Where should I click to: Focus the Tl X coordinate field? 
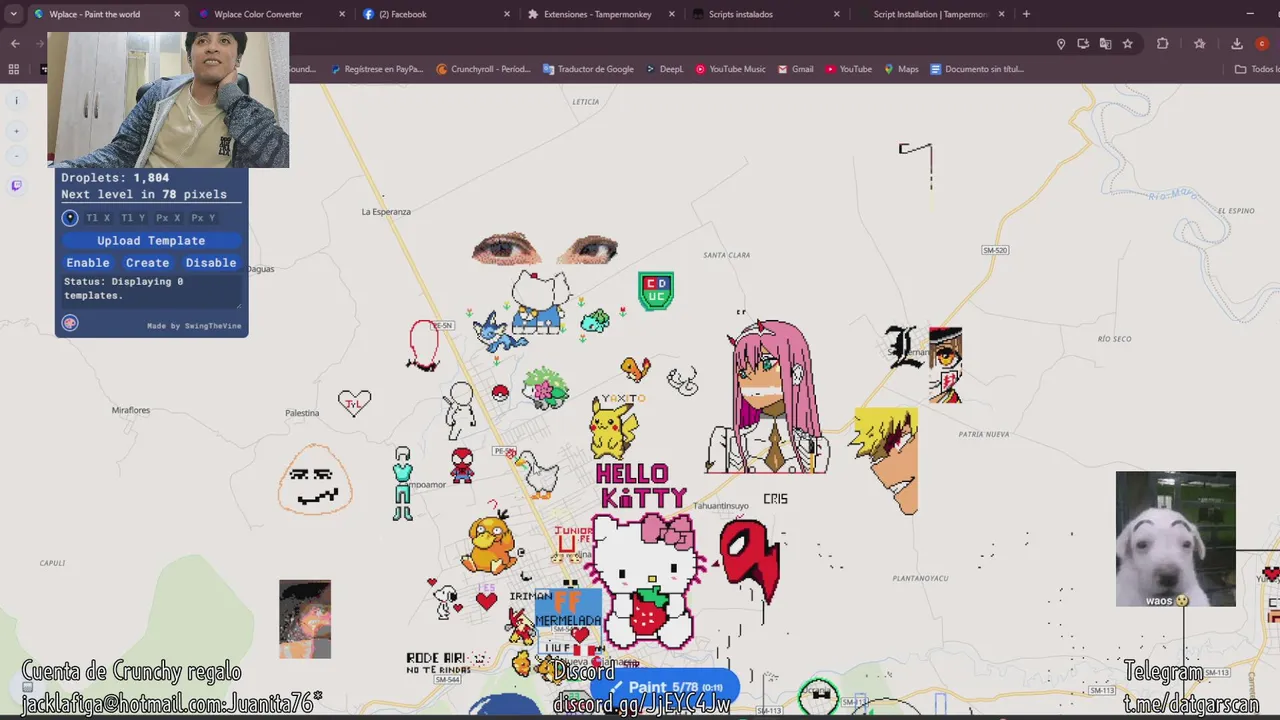pos(98,218)
